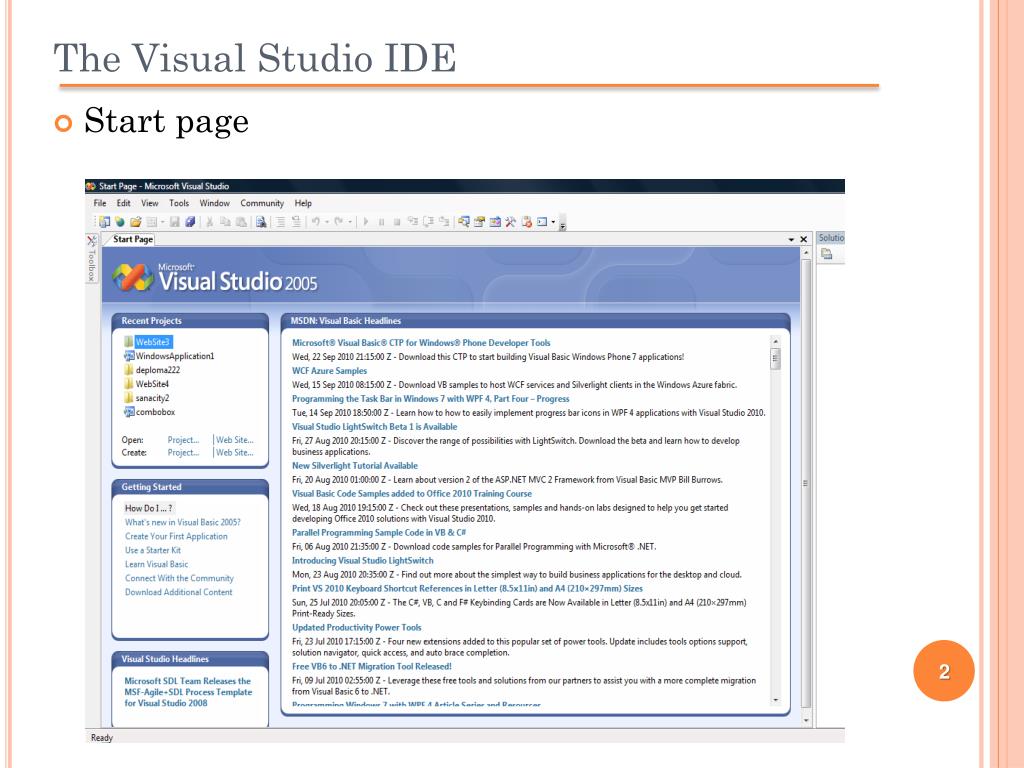Click the Open File folder icon
The image size is (1024, 768).
tap(135, 222)
